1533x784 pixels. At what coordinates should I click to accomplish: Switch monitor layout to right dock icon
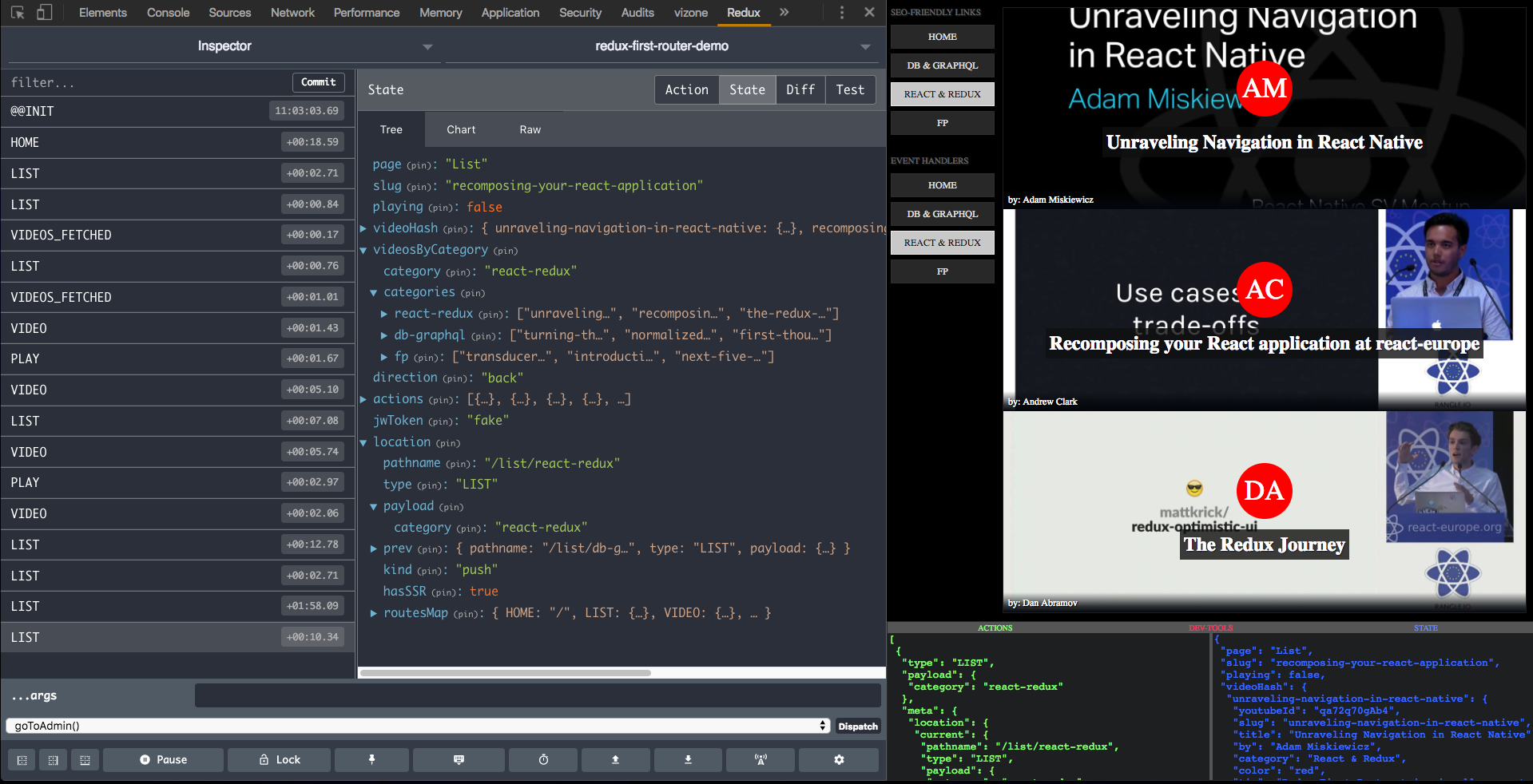[54, 760]
